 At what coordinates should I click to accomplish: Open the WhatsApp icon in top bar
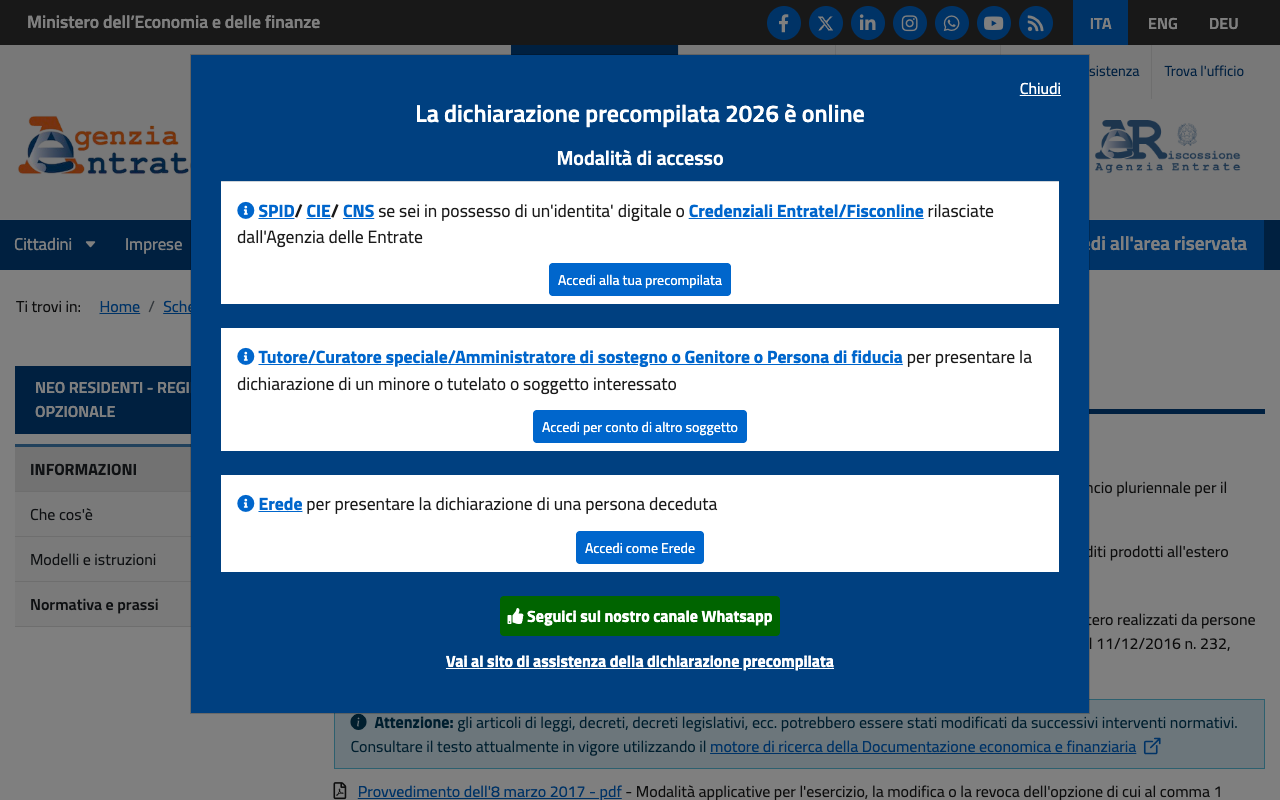[952, 23]
